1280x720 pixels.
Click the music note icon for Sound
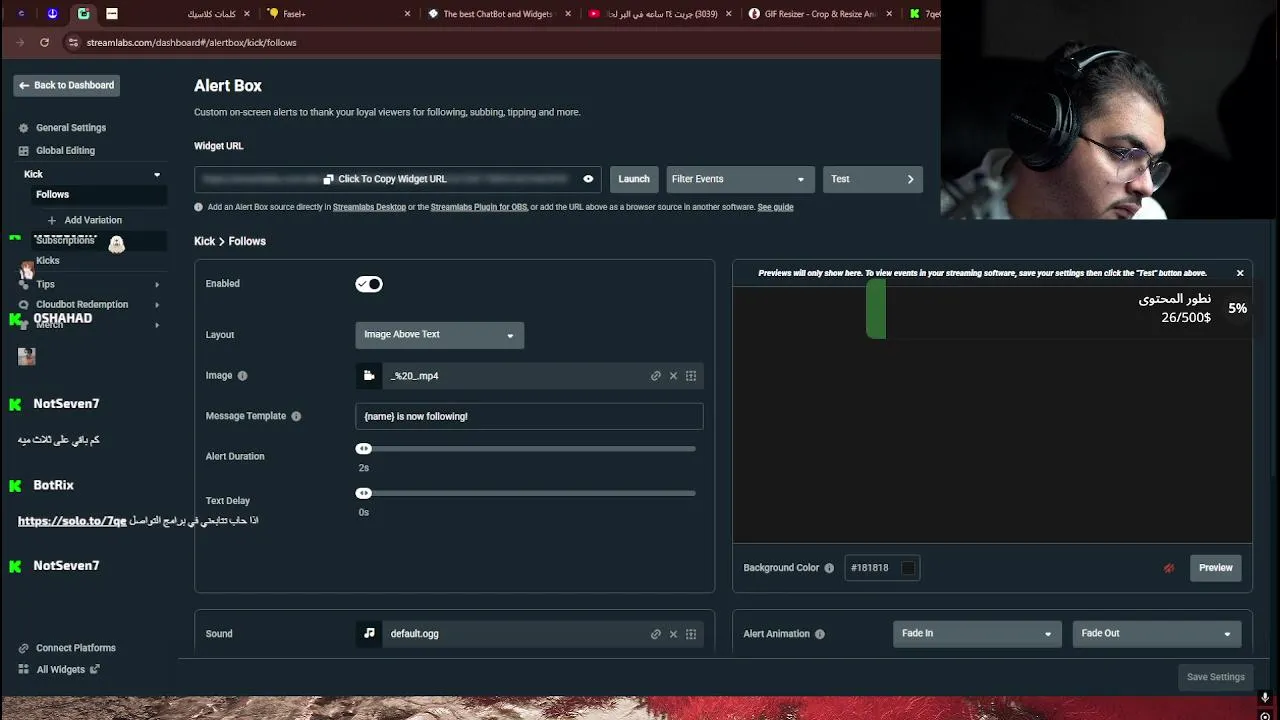click(369, 633)
